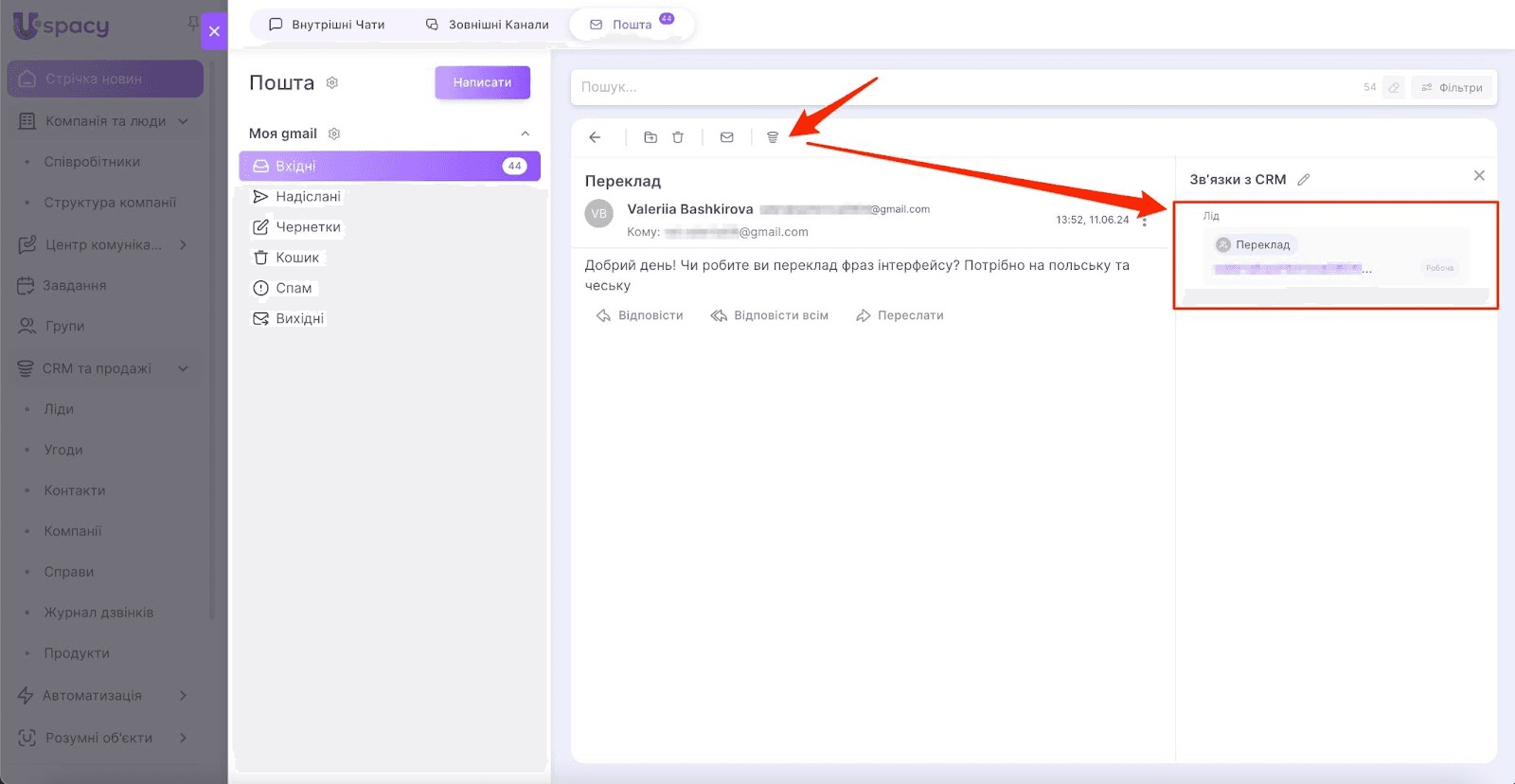Click the email subject Переклад heading
This screenshot has height=784, width=1515.
pyautogui.click(x=623, y=181)
